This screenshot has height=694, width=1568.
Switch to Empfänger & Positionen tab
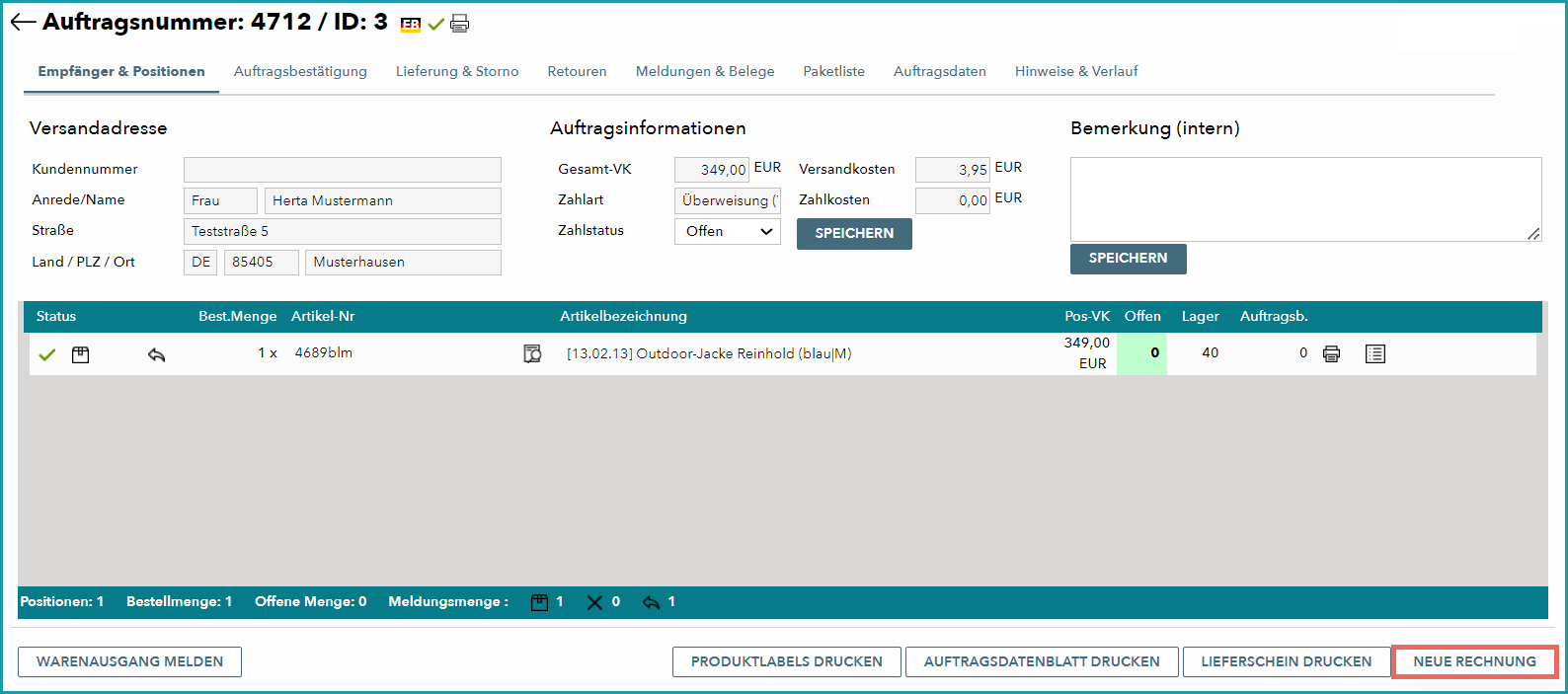click(121, 71)
